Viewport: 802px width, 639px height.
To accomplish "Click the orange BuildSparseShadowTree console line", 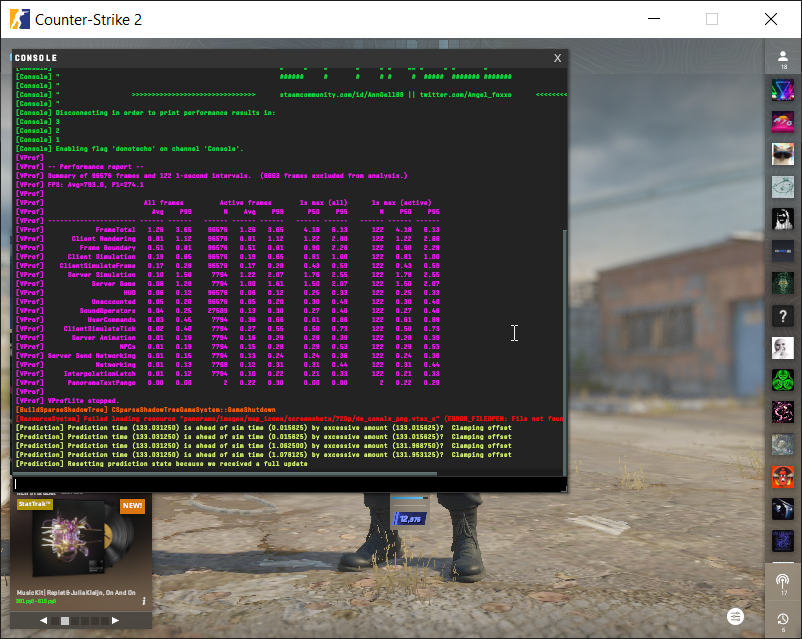I will (146, 410).
